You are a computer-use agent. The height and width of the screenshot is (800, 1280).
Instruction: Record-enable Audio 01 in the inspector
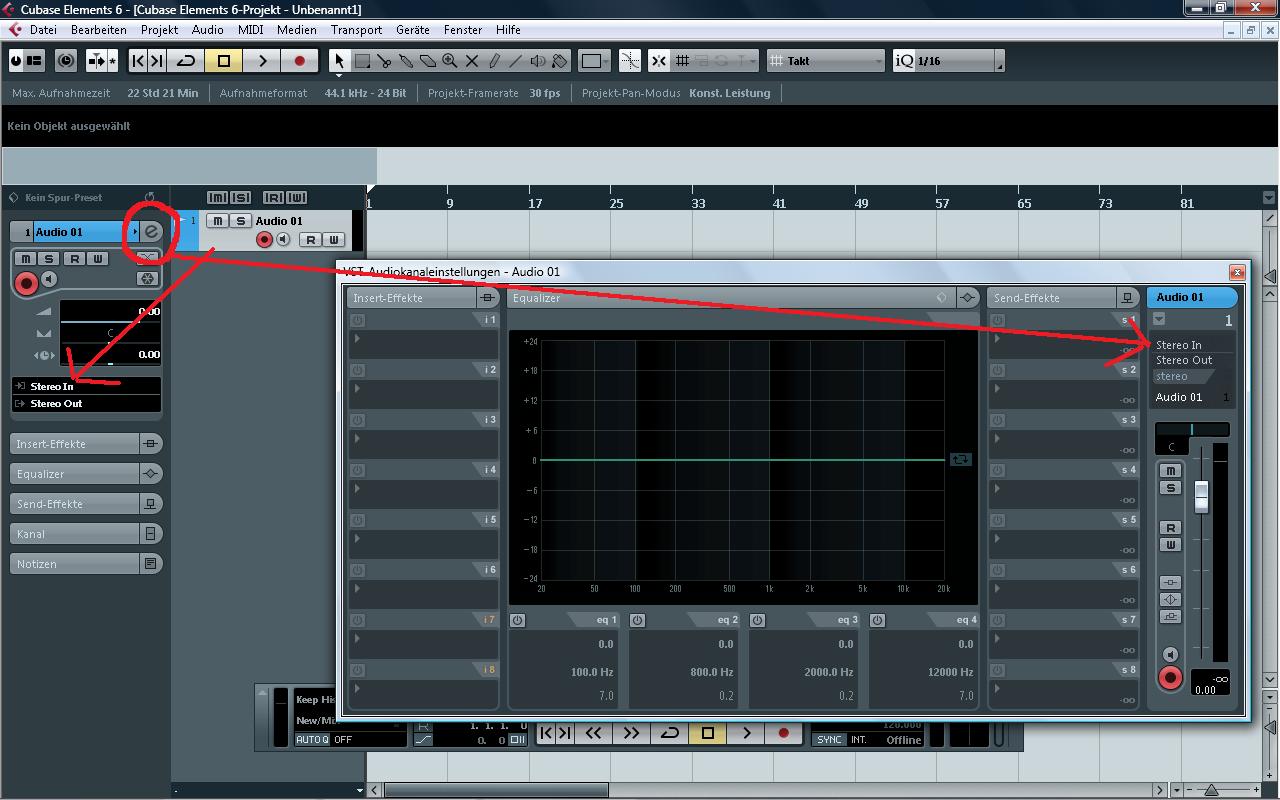pos(27,283)
